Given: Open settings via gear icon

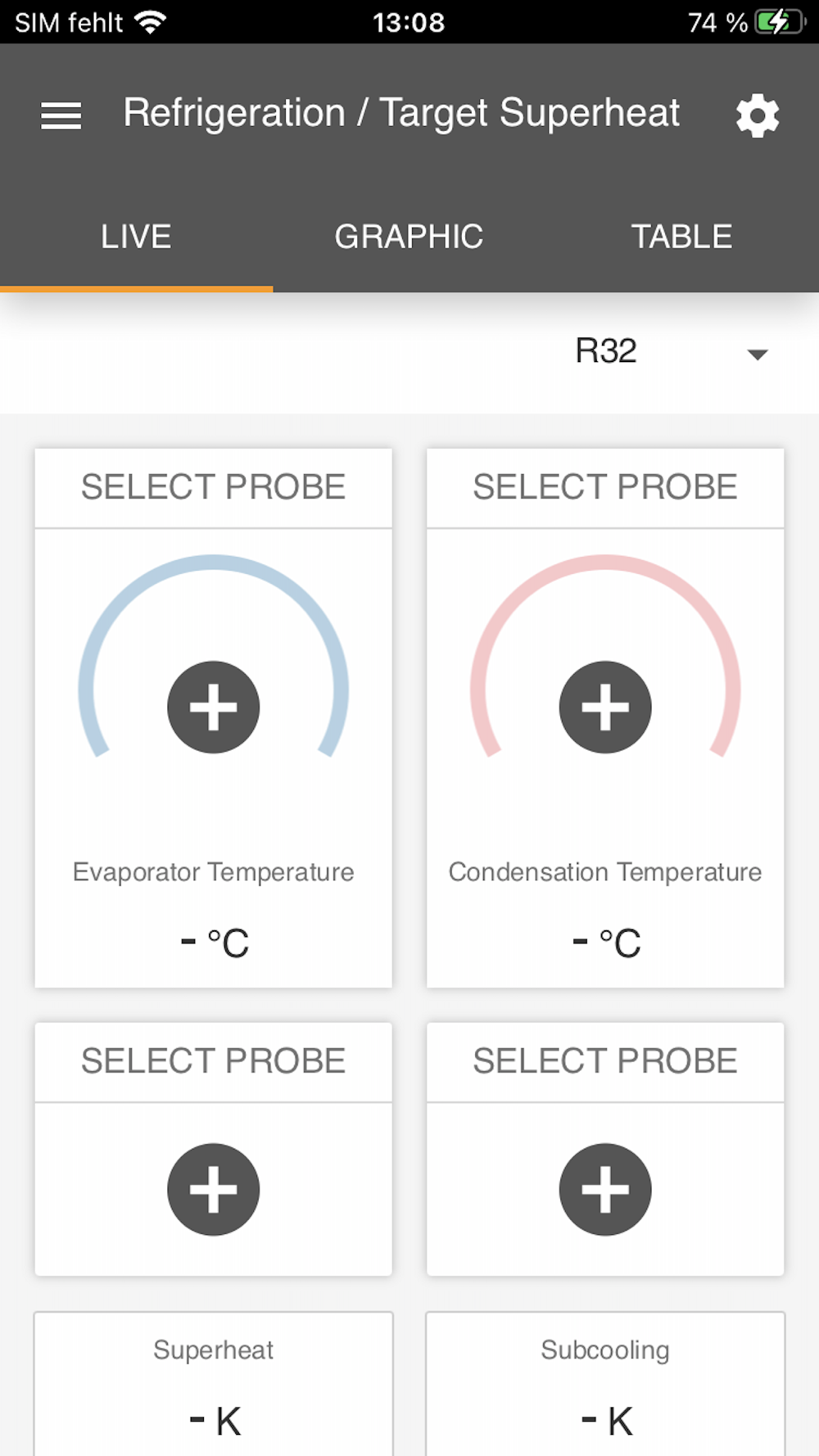Looking at the screenshot, I should click(x=758, y=115).
